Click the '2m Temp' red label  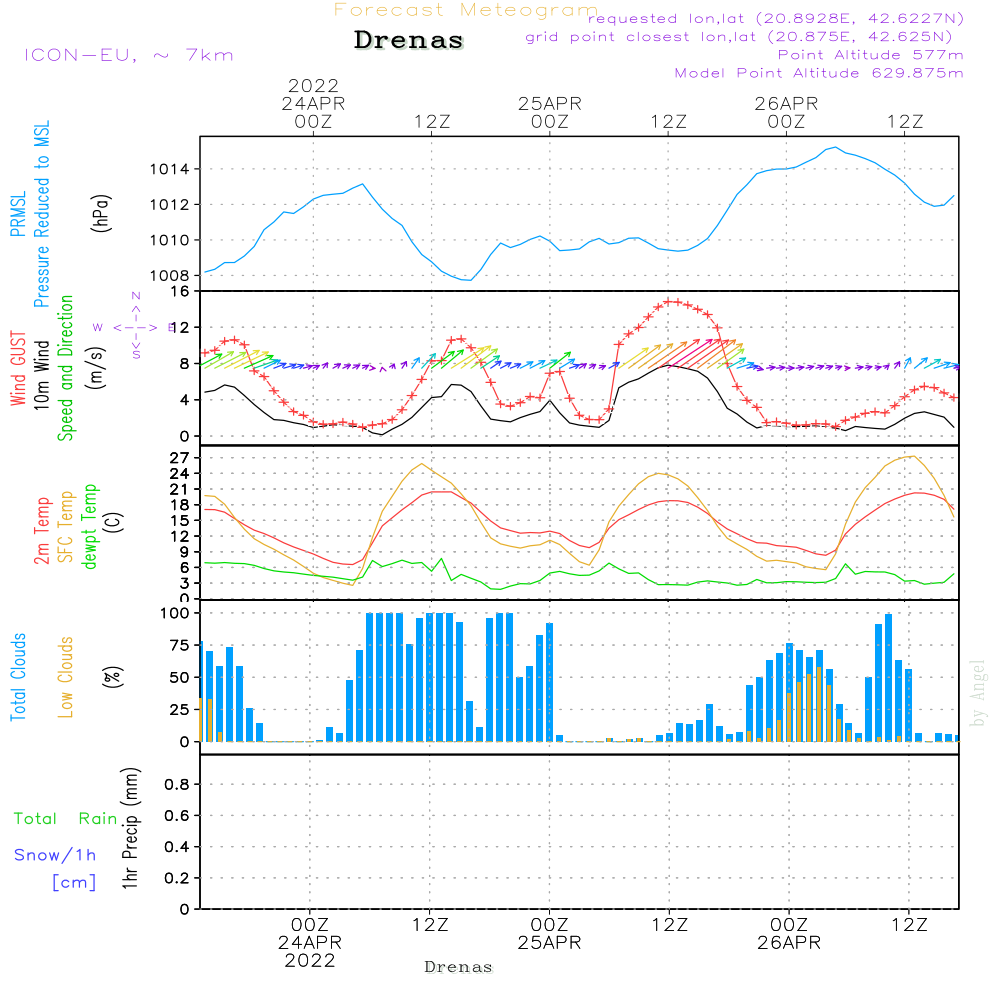(x=41, y=531)
